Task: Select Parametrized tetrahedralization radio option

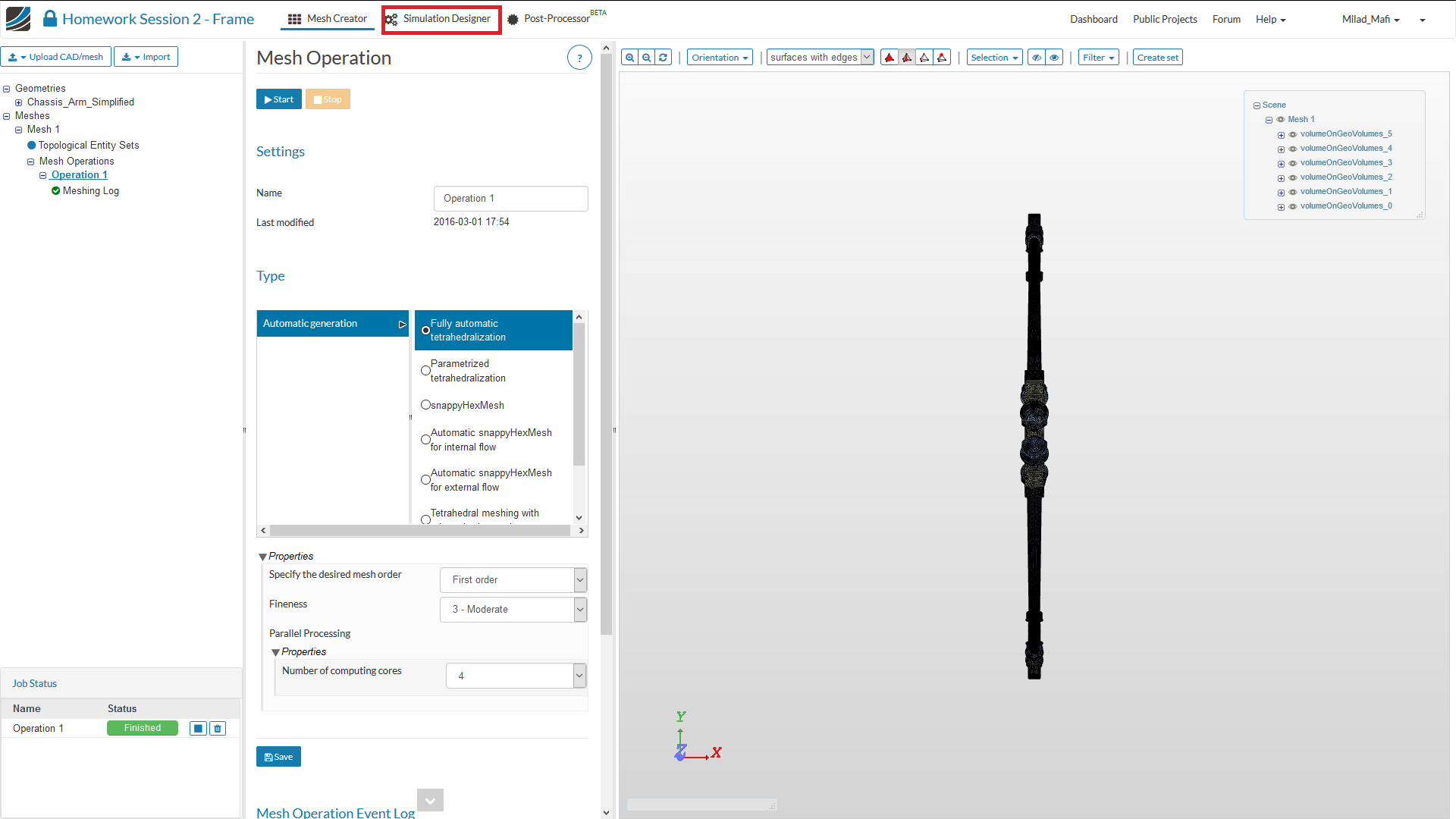Action: click(425, 371)
